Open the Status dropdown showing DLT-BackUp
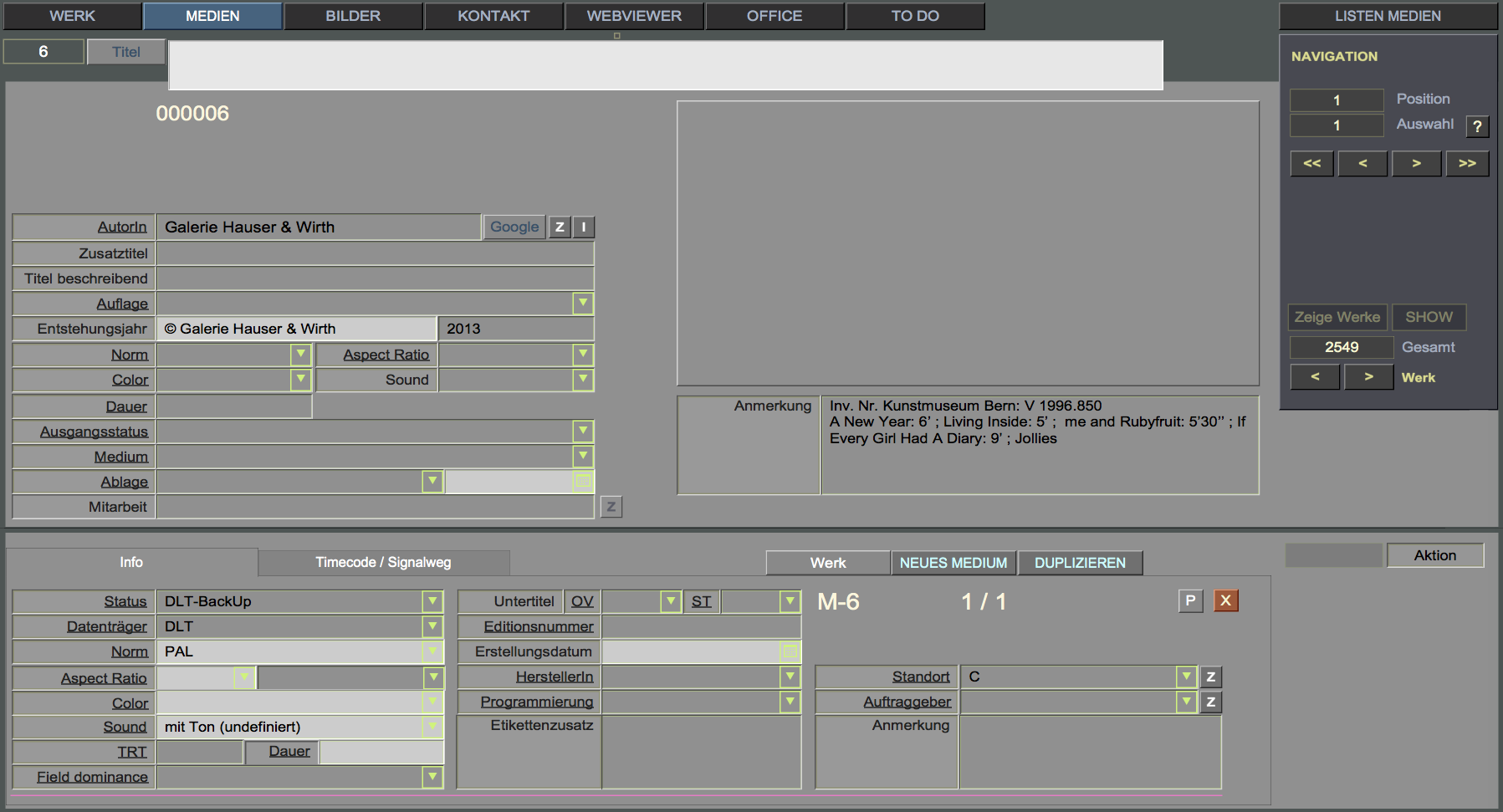Screen dimensions: 1503x812 pyautogui.click(x=432, y=601)
